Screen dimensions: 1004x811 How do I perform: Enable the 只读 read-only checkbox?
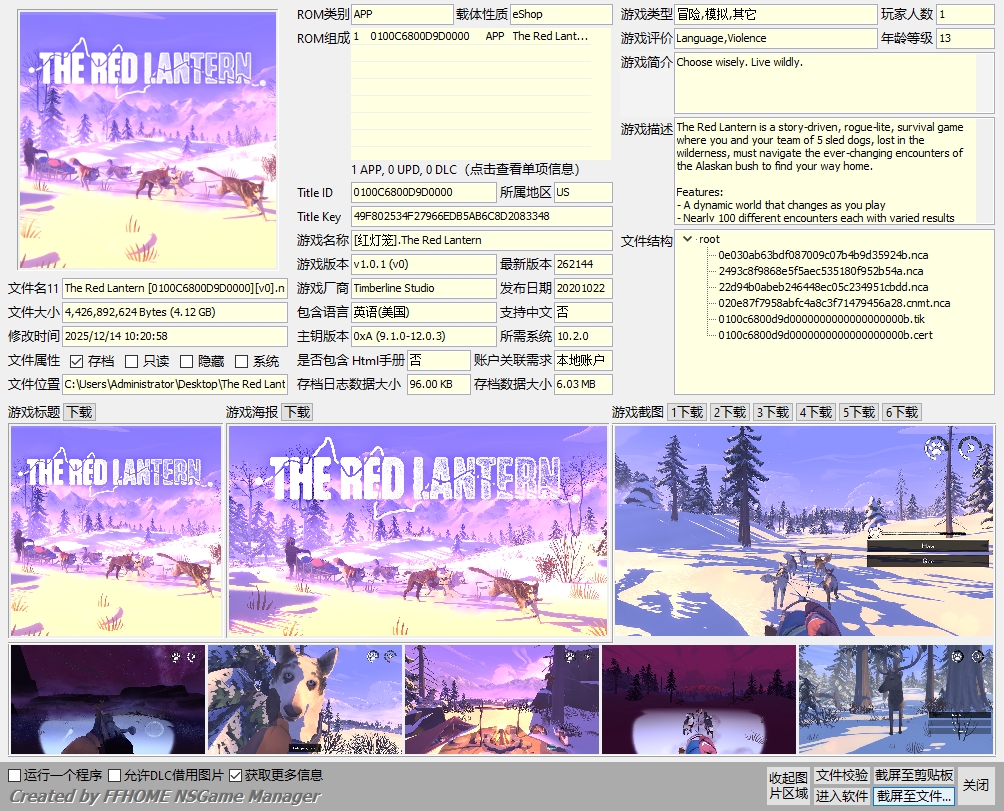(x=132, y=361)
